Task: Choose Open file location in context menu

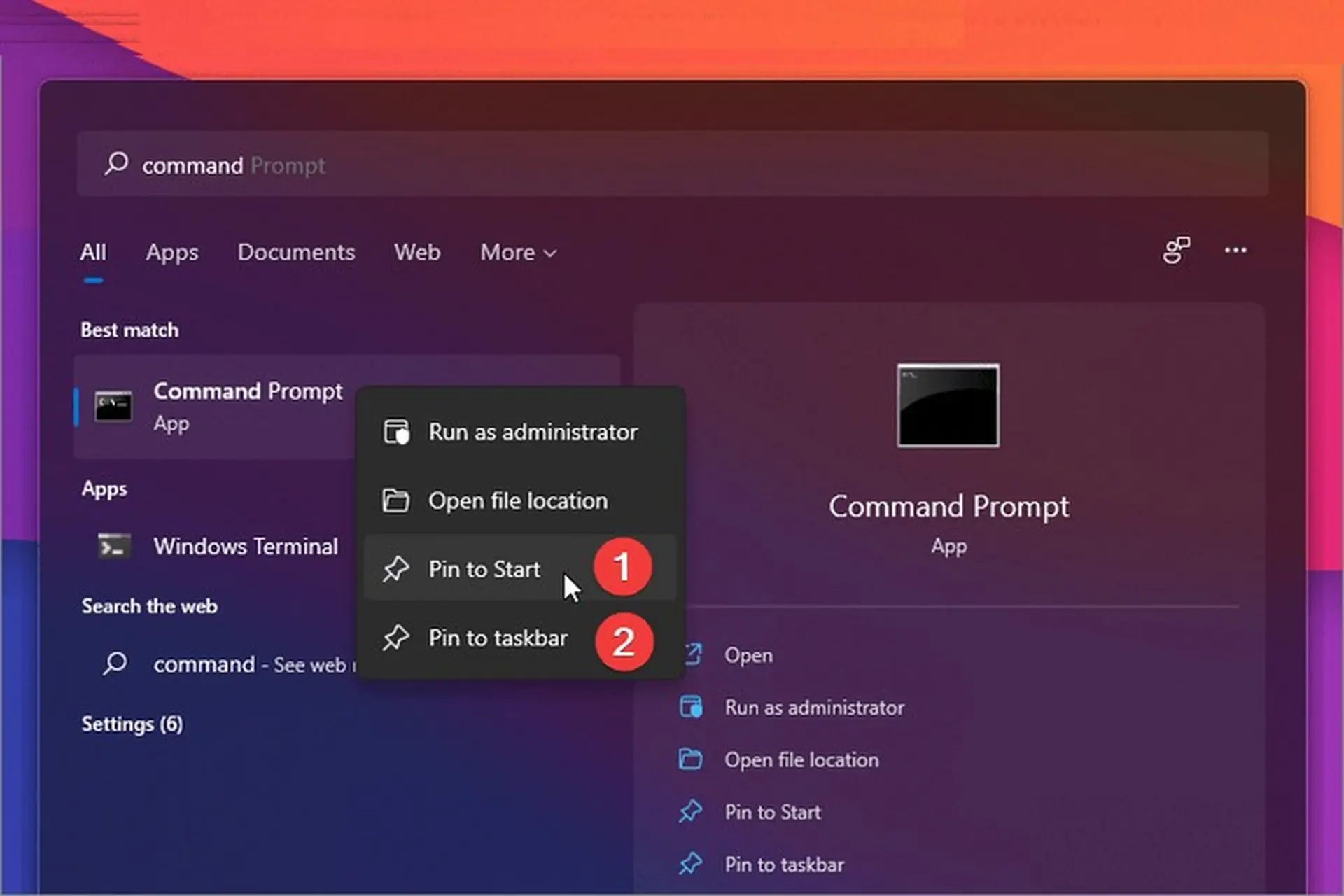Action: pyautogui.click(x=520, y=500)
